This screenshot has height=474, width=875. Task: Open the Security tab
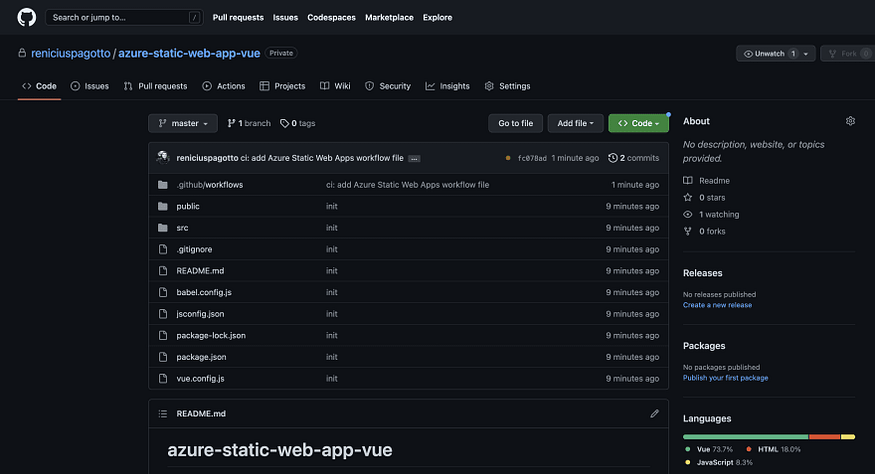[x=388, y=86]
